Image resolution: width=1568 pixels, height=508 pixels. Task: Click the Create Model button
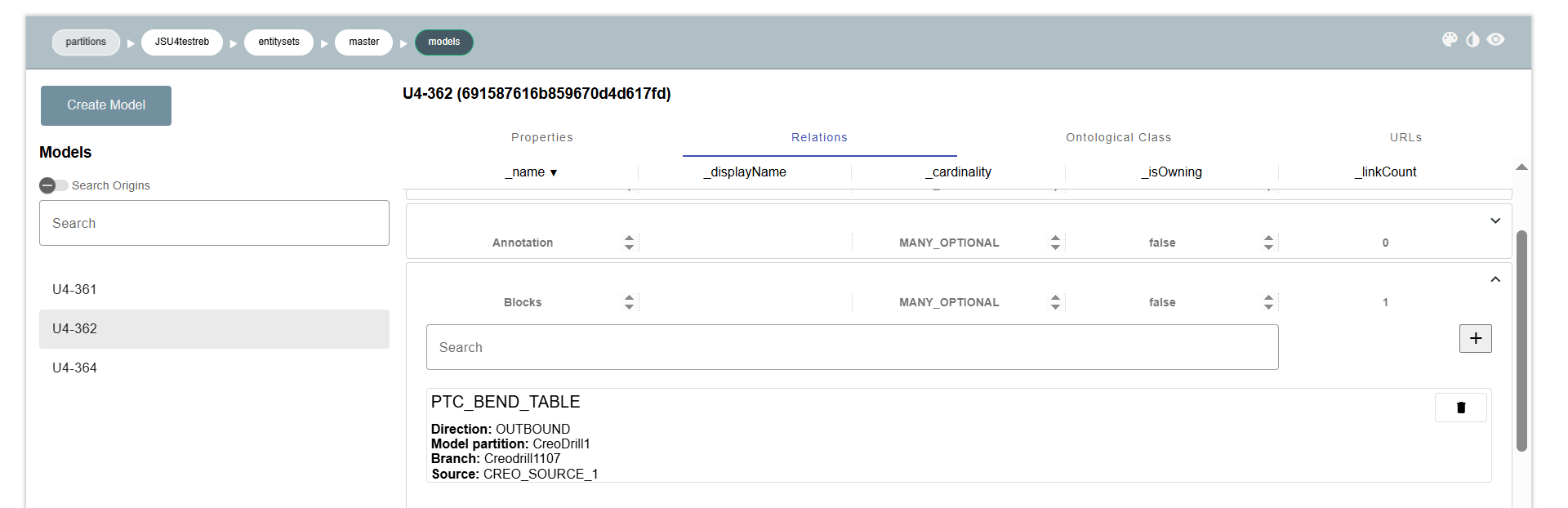pyautogui.click(x=106, y=105)
